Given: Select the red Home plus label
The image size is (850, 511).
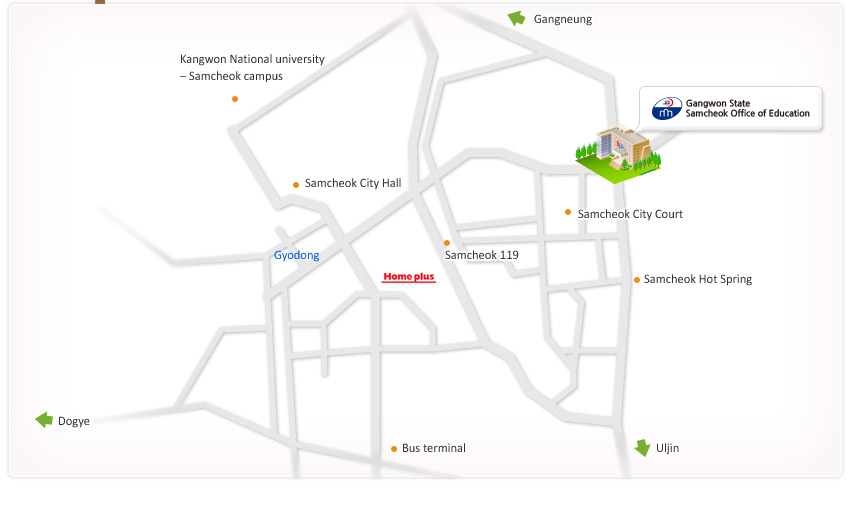Looking at the screenshot, I should click(409, 277).
